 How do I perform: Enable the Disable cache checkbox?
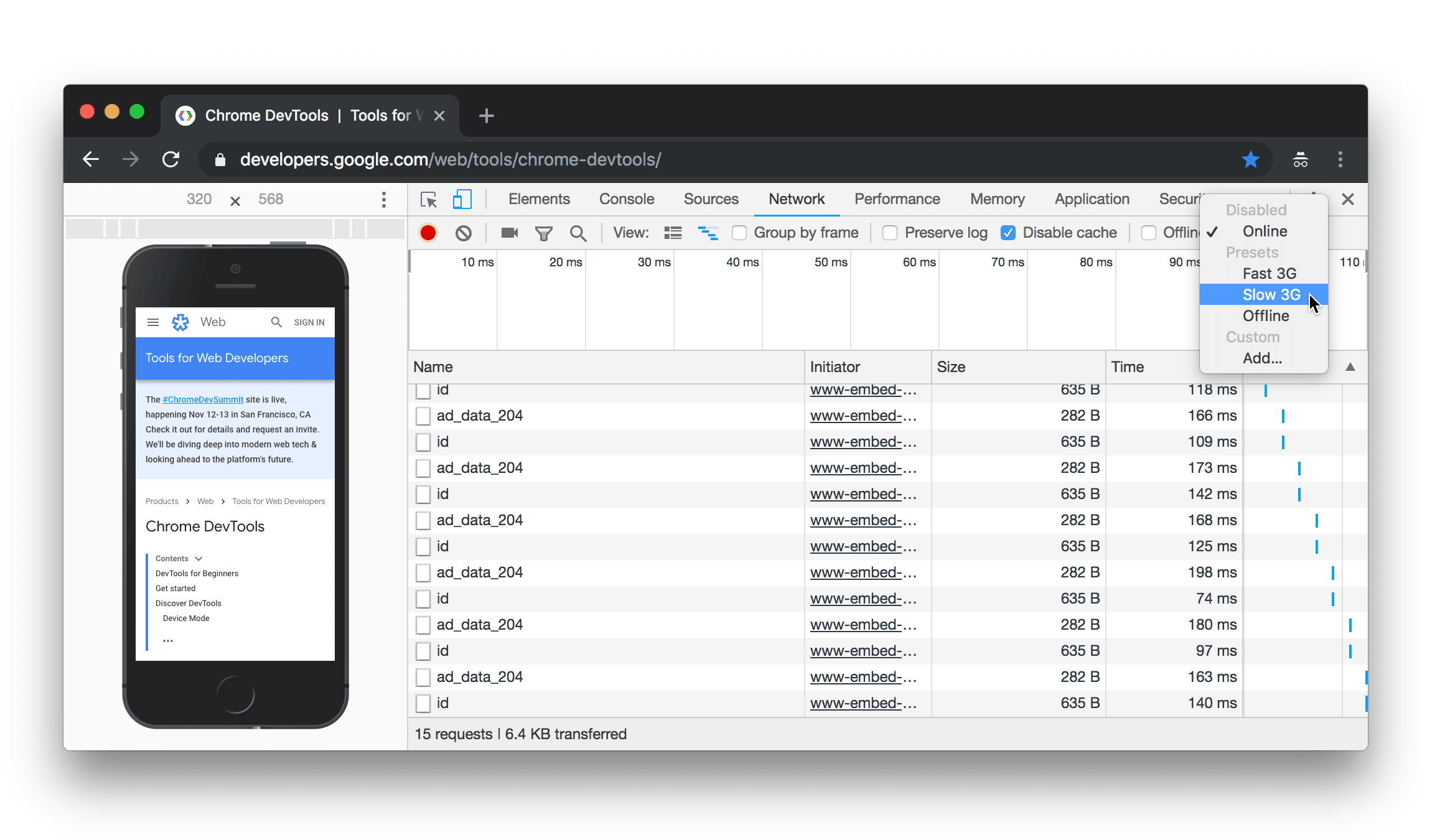[1007, 232]
